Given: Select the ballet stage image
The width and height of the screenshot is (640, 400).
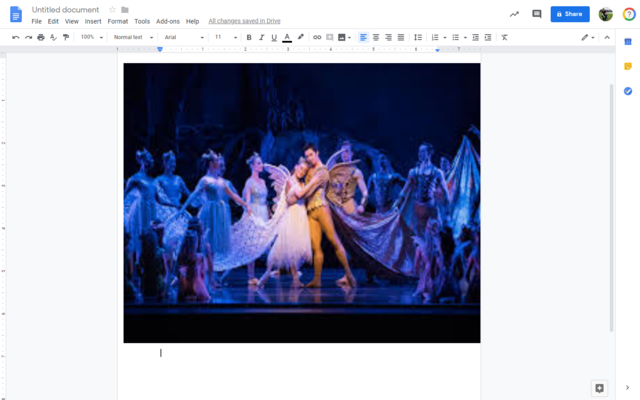Looking at the screenshot, I should [x=302, y=203].
